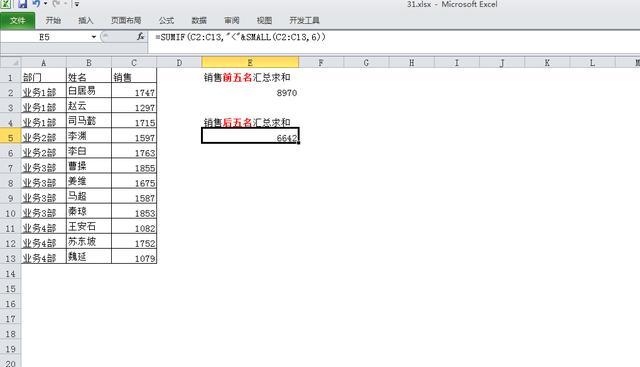The image size is (640, 367).
Task: Select column G header
Action: click(x=366, y=62)
